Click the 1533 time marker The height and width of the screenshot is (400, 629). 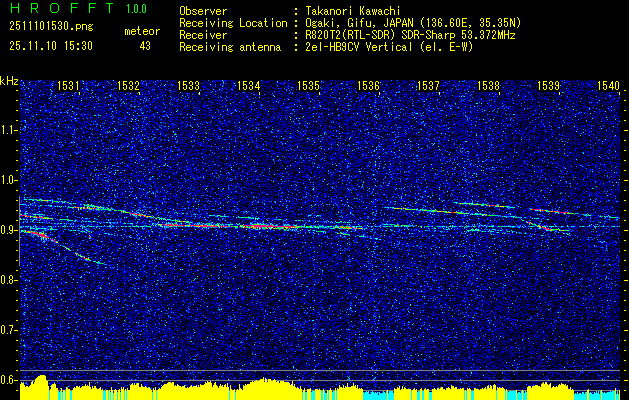[189, 85]
